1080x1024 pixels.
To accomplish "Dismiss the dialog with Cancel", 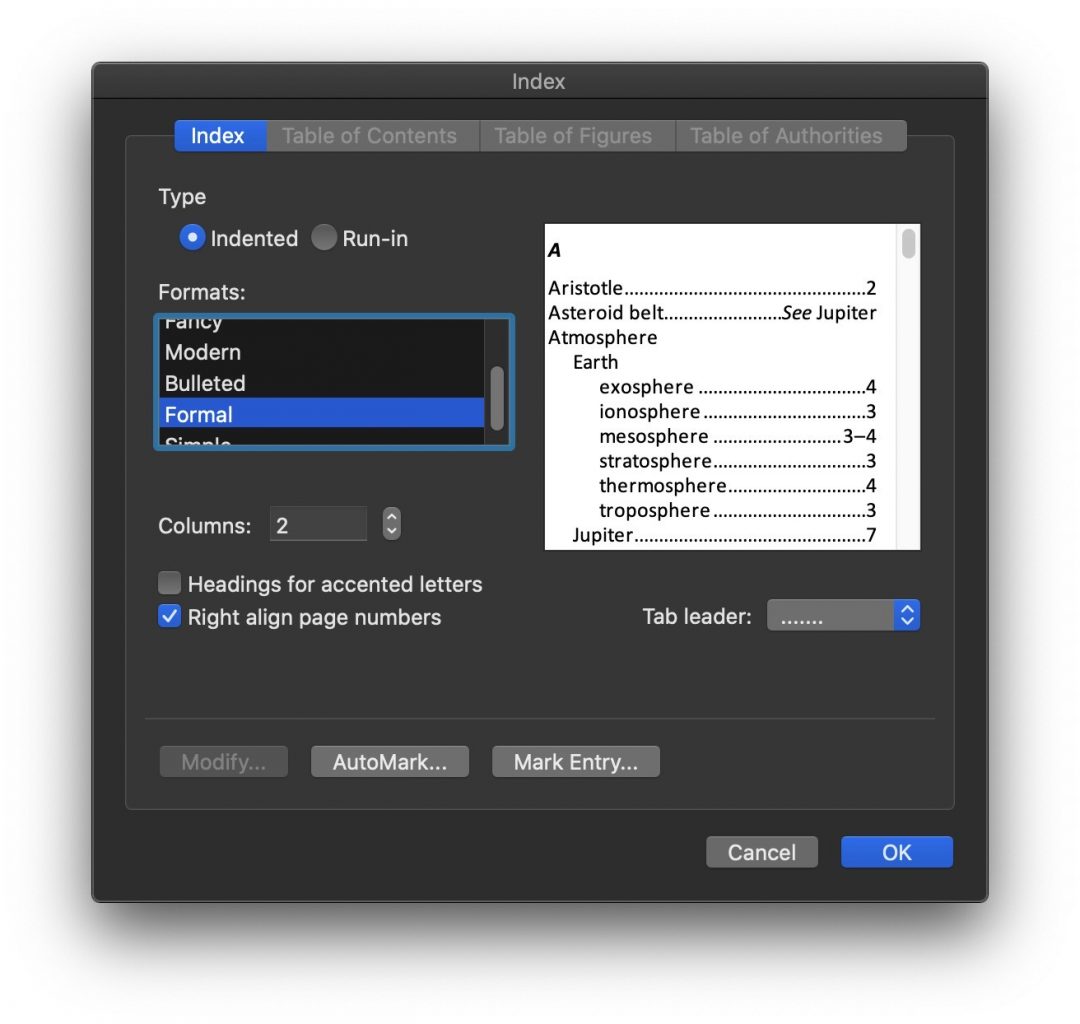I will click(761, 852).
